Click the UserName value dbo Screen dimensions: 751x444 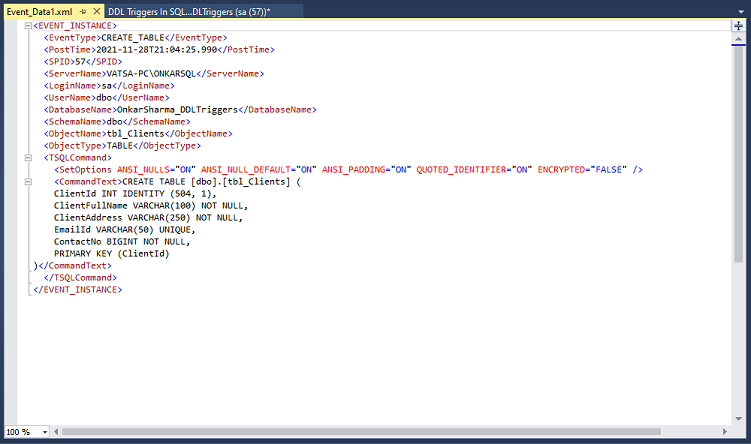[103, 98]
